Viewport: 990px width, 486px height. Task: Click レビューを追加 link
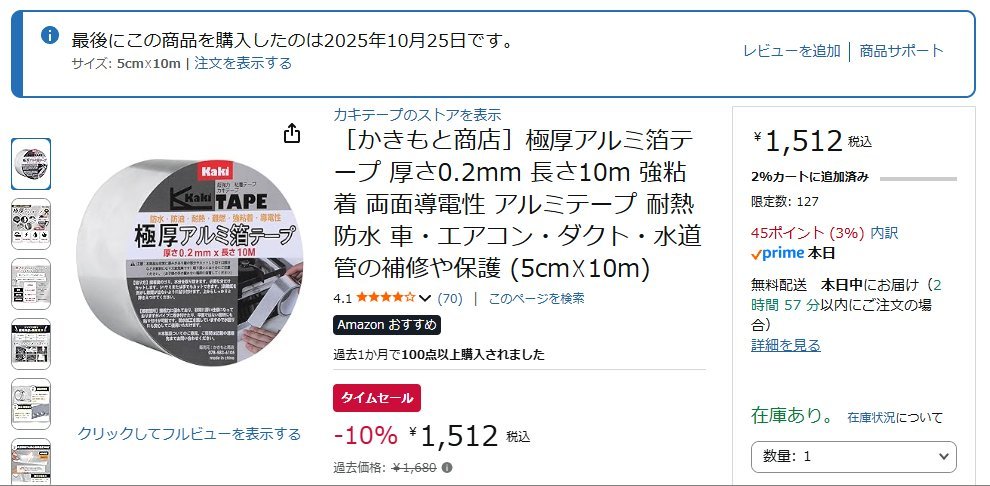click(x=792, y=51)
